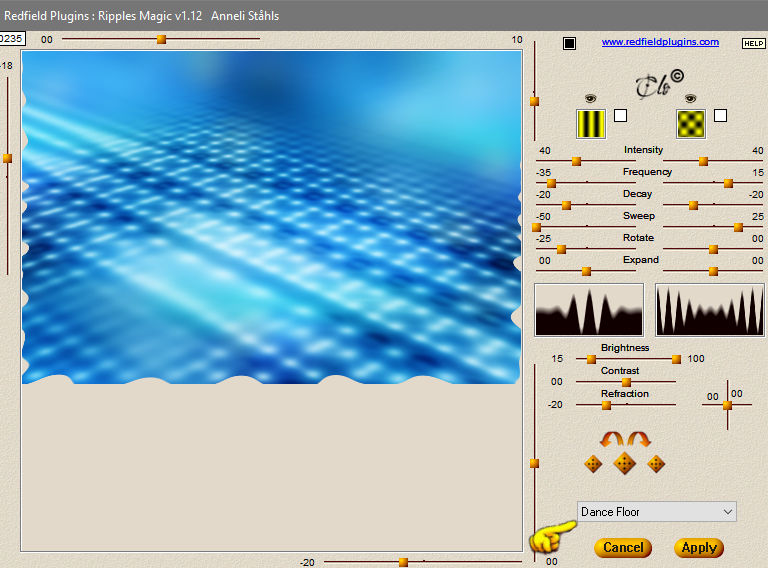Open the Dance Floor preset dropdown

pyautogui.click(x=656, y=512)
